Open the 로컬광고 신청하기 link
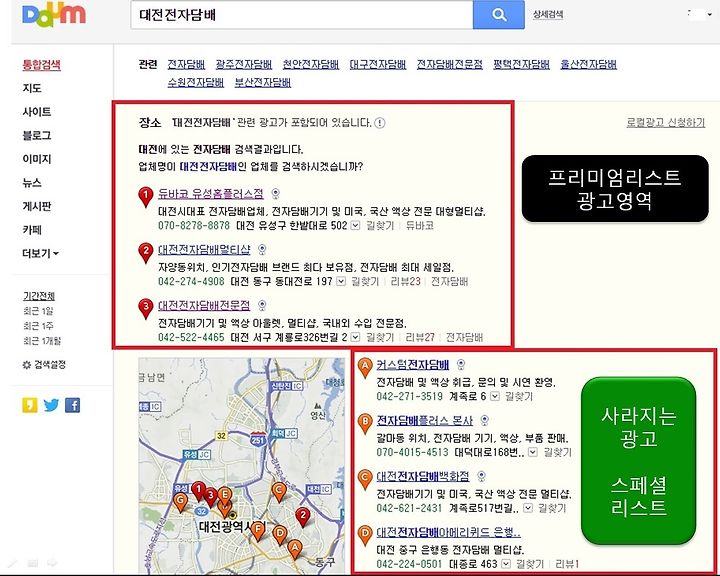This screenshot has height=576, width=720. pos(666,123)
